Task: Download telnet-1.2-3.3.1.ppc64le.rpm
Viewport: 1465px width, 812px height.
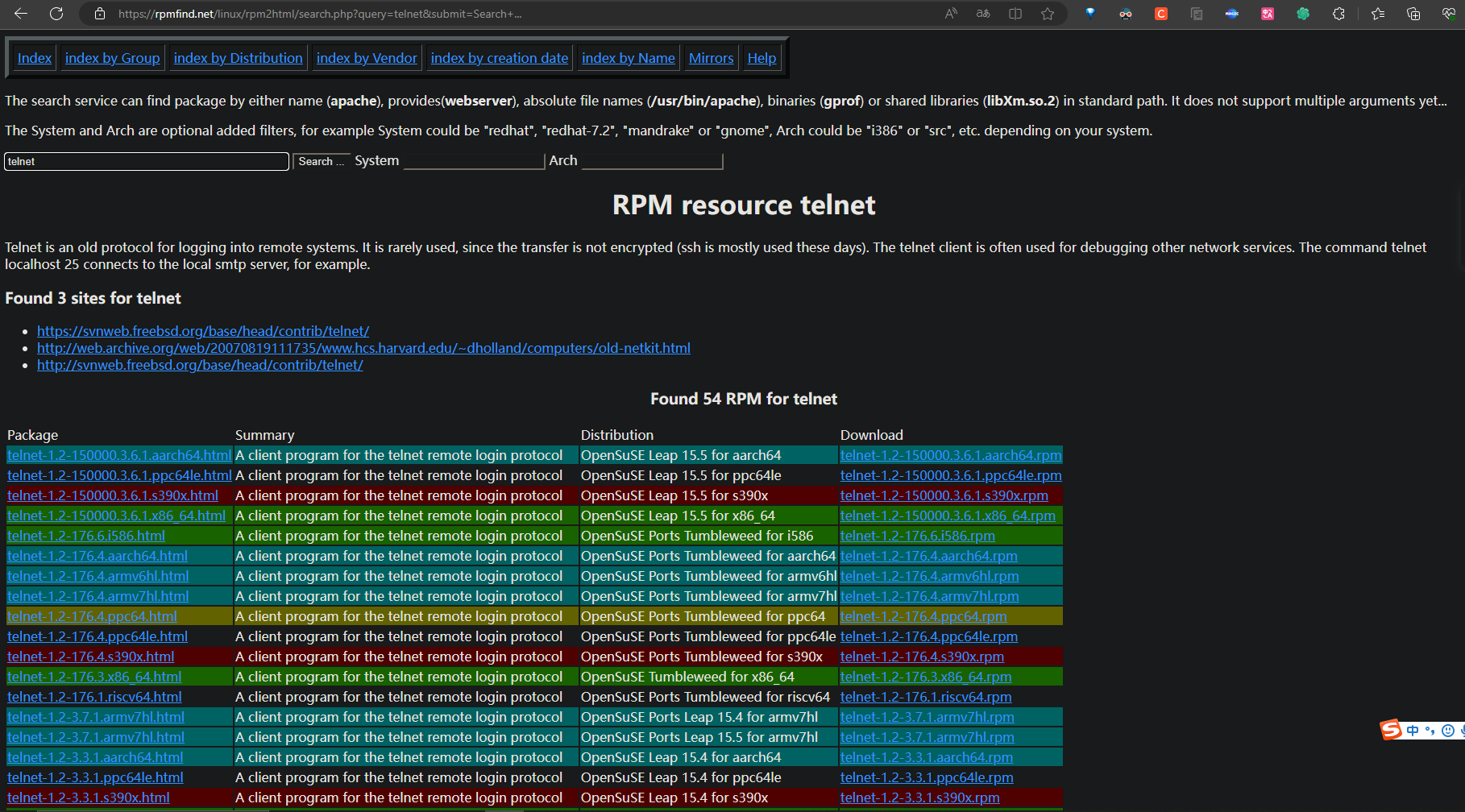Action: click(x=927, y=777)
